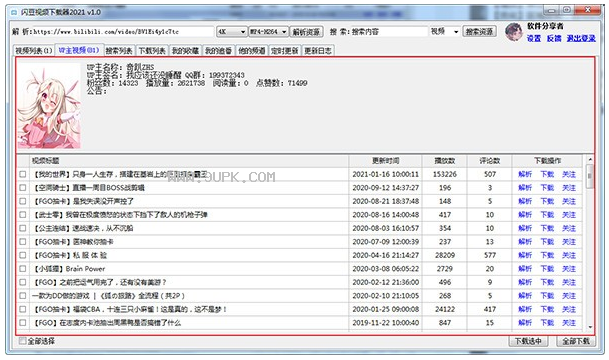This screenshot has height=360, width=609.
Task: Check the 2020-08-21 18:37:48 row checkbox
Action: pos(23,201)
